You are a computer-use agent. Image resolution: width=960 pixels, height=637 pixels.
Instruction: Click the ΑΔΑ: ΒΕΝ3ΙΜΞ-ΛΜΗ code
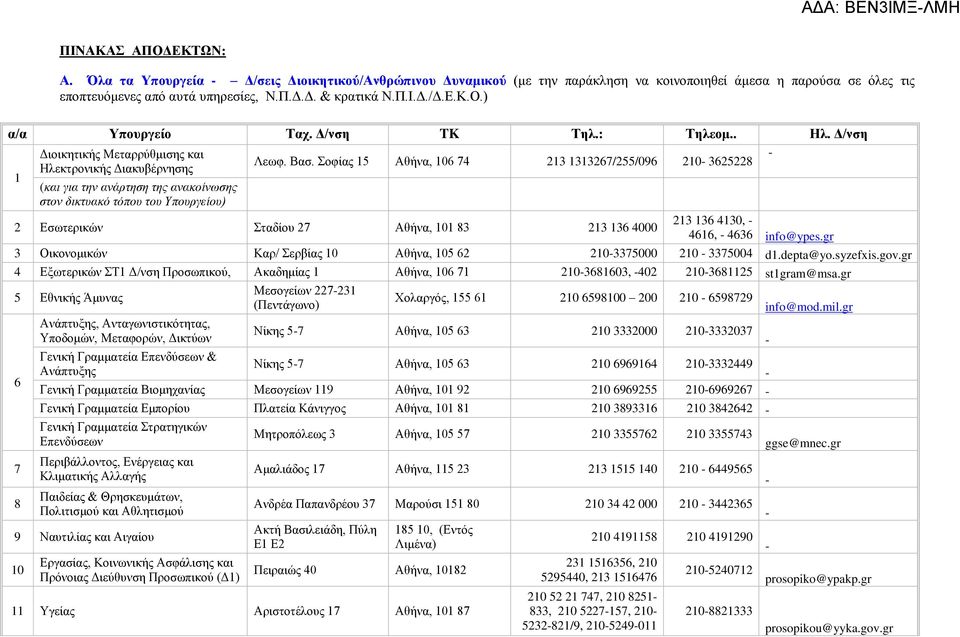[x=880, y=8]
